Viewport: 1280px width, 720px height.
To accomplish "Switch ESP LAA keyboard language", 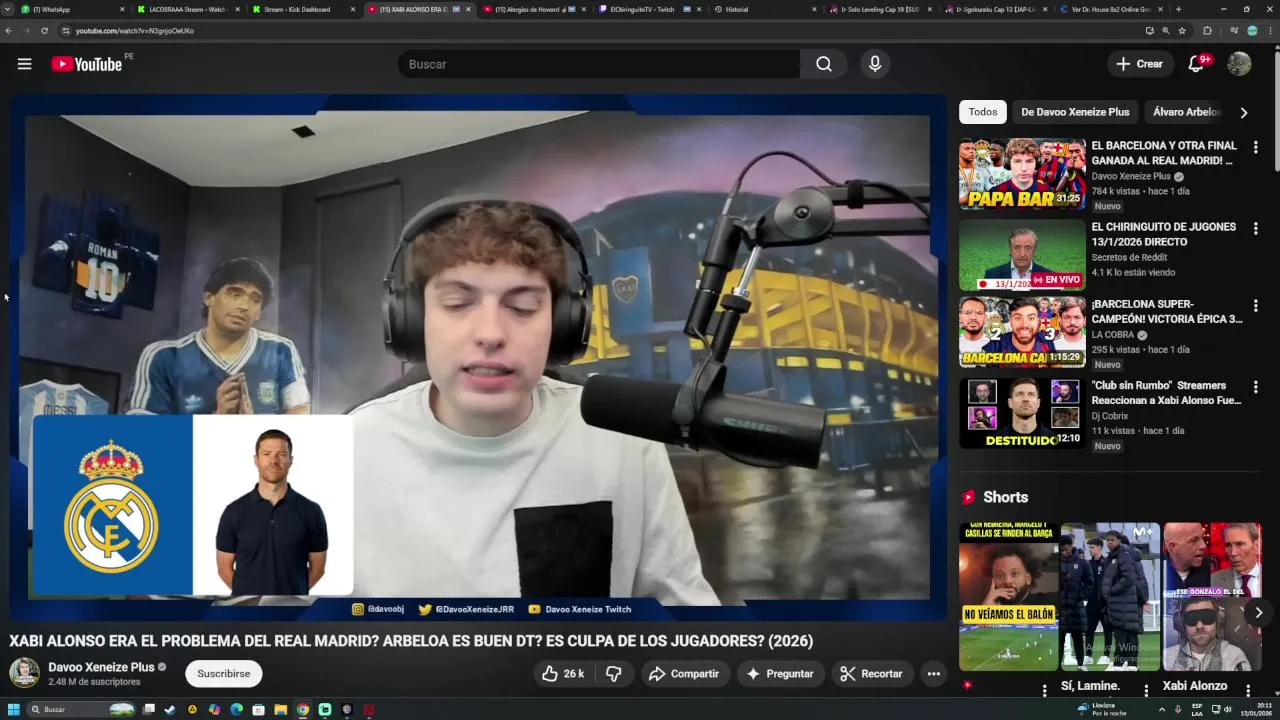I will 1197,710.
